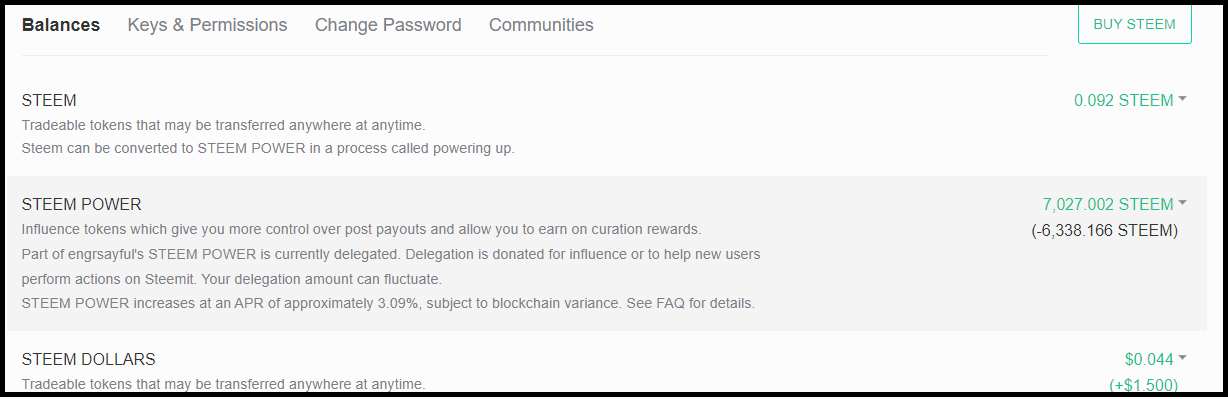This screenshot has height=399, width=1228.
Task: Click the pending (+$1.500) amount
Action: pyautogui.click(x=1143, y=385)
